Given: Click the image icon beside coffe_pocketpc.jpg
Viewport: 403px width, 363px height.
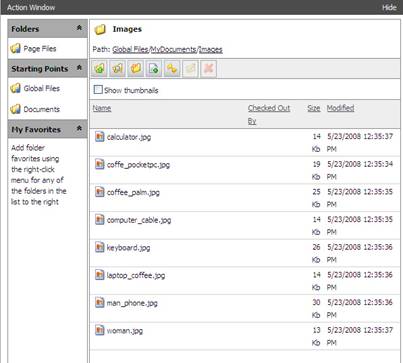Looking at the screenshot, I should click(x=99, y=164).
